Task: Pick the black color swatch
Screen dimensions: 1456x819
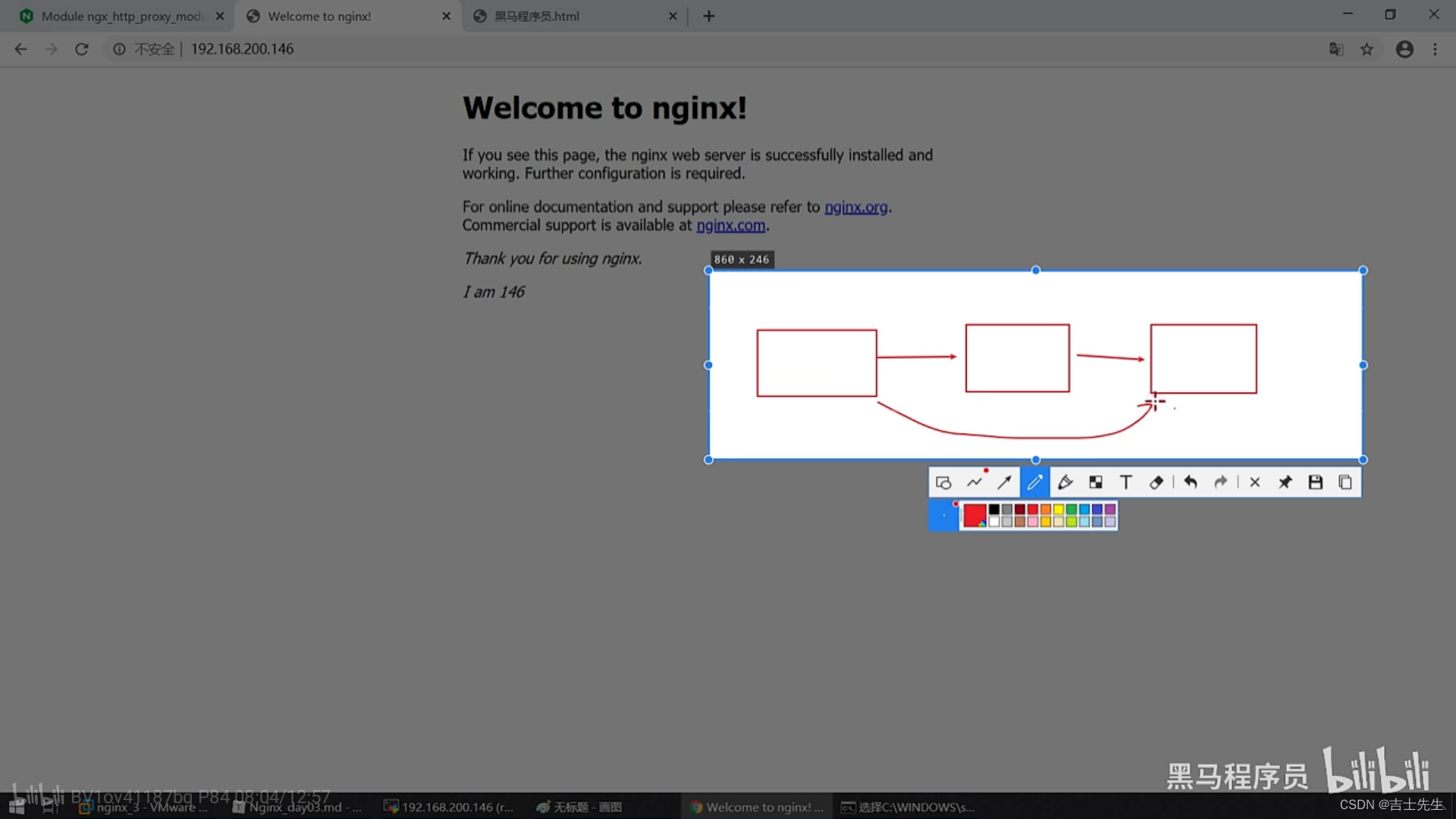Action: tap(994, 510)
